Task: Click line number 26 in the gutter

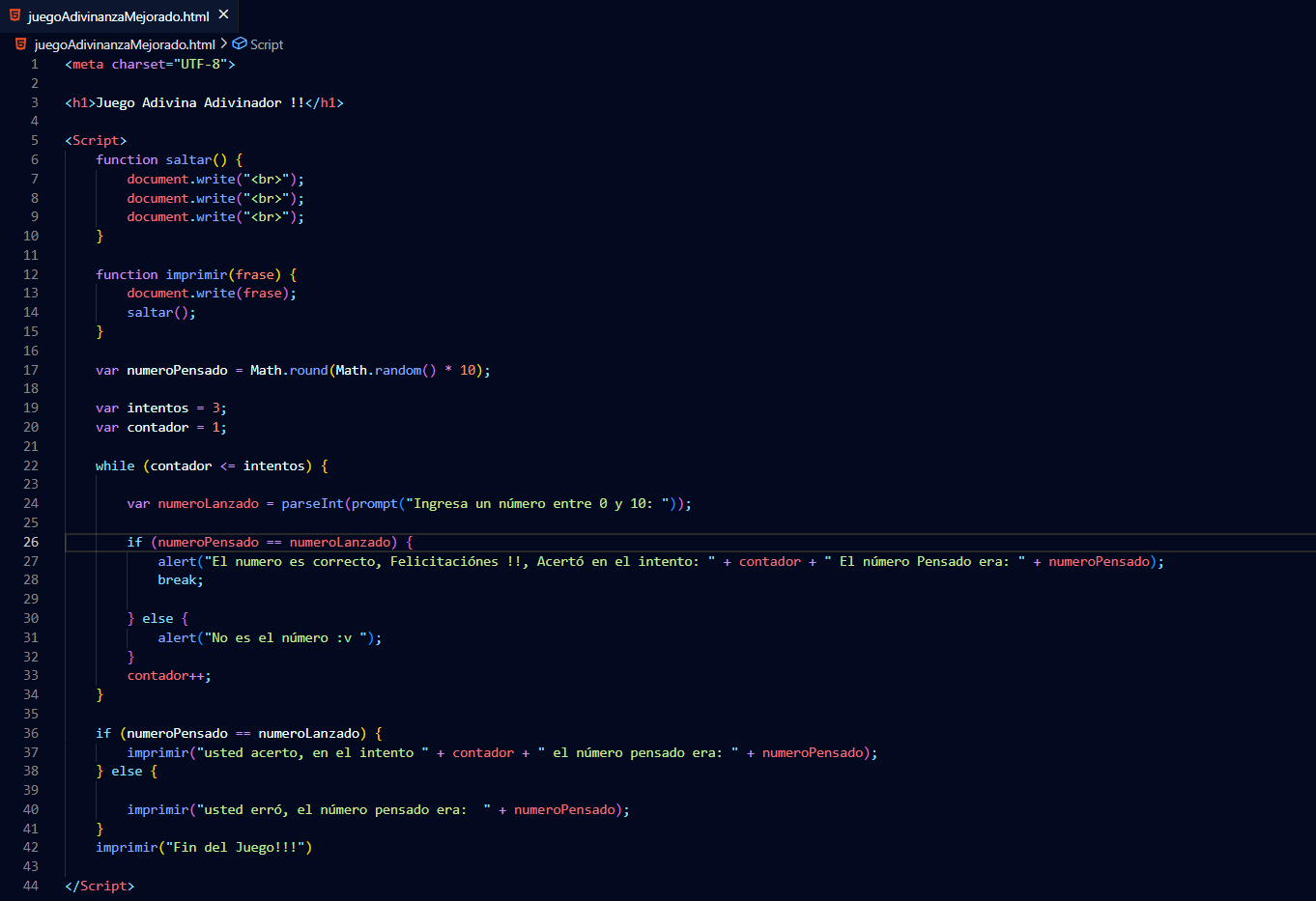Action: [31, 542]
